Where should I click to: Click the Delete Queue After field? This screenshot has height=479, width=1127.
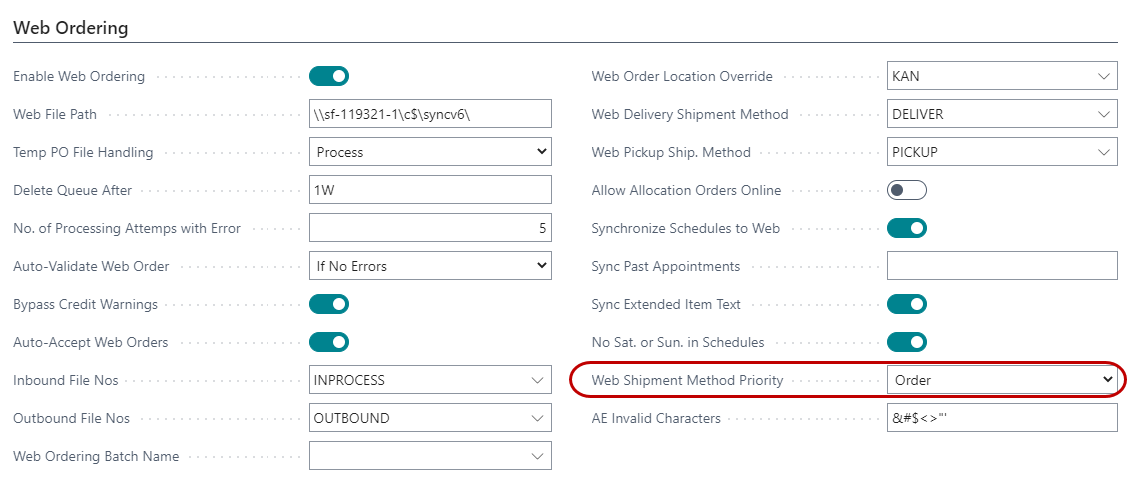pos(430,190)
